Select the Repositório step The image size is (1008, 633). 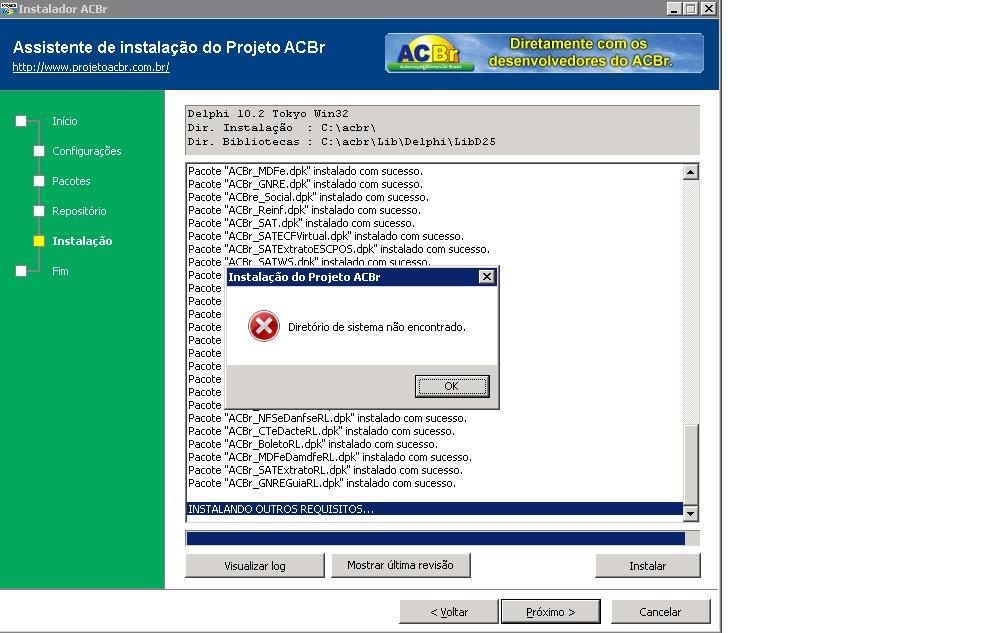pos(79,211)
